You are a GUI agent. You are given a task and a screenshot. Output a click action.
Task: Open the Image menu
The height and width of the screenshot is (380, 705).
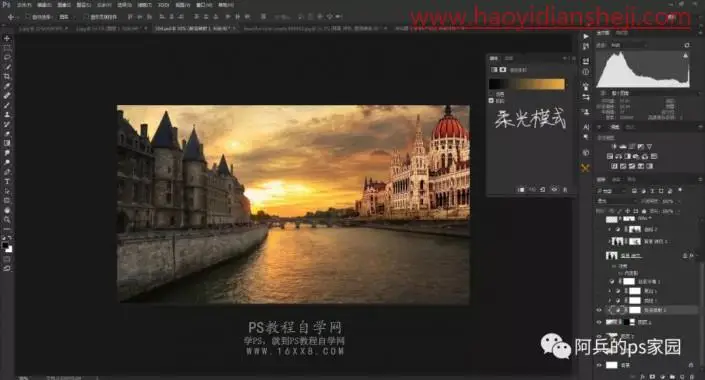(x=64, y=5)
